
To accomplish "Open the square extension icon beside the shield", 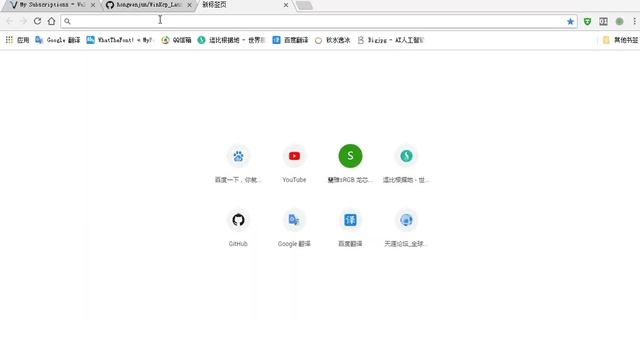I will (603, 21).
